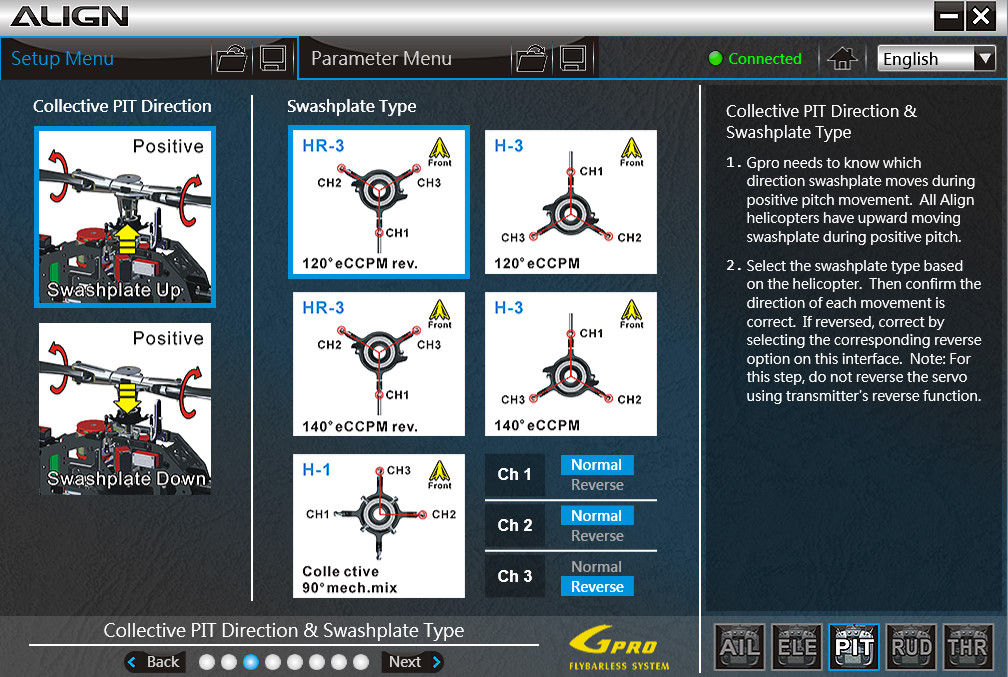Set Ch 3 to Normal

597,566
